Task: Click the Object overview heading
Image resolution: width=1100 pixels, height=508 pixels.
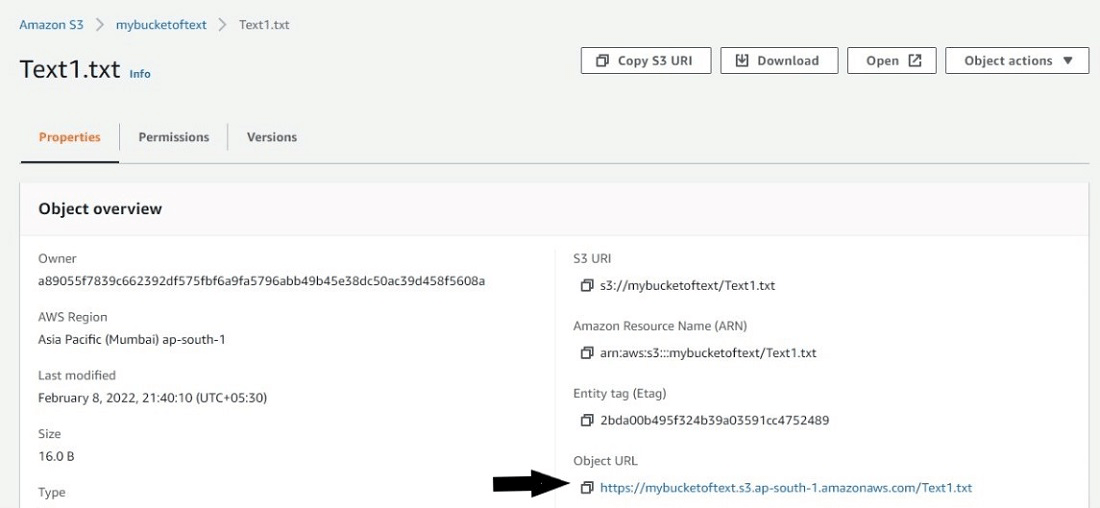Action: [100, 208]
